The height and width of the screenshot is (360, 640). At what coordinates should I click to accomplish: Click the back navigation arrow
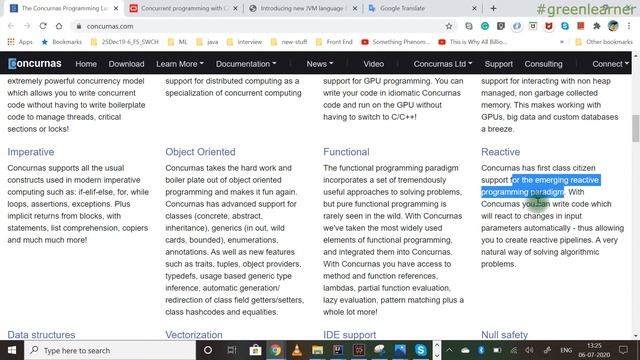tap(11, 26)
